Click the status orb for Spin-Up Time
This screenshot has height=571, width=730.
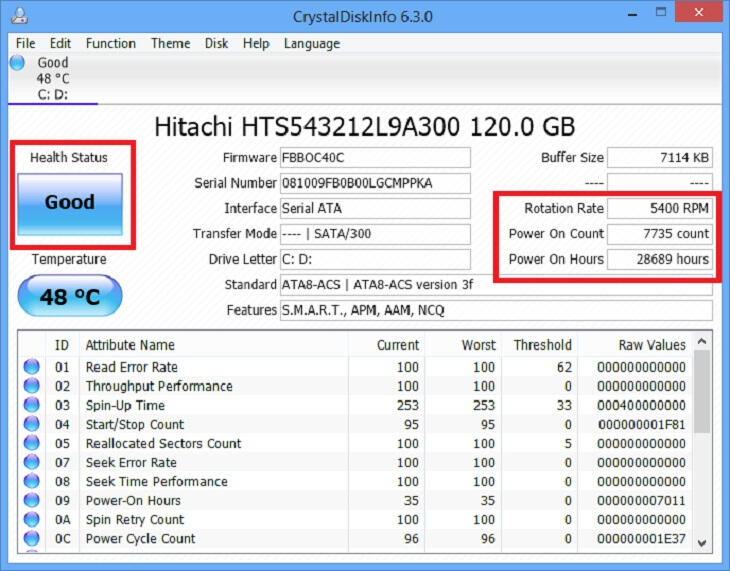pos(31,405)
